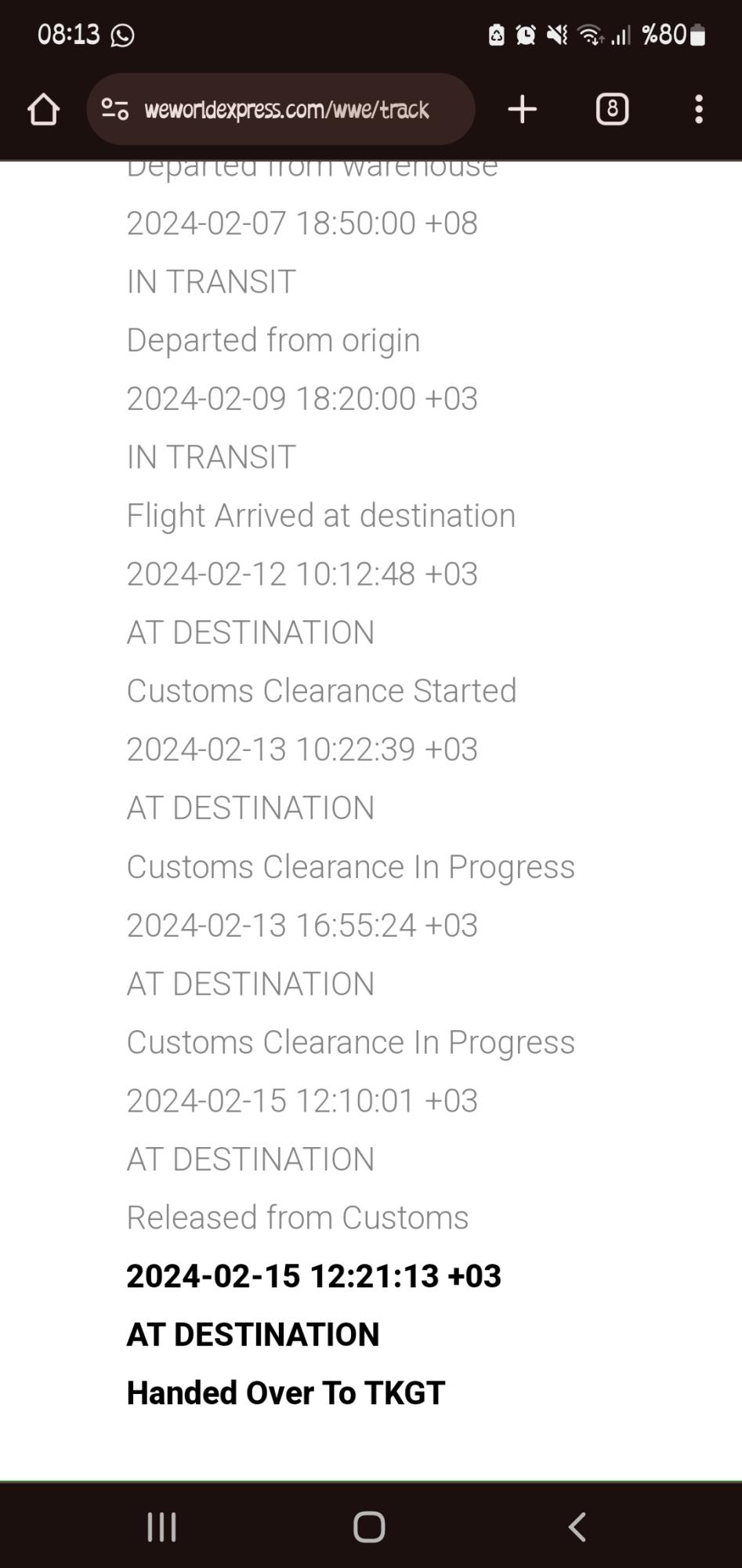Select the Released from Customs tracking entry
The image size is (742, 1568).
(297, 1217)
